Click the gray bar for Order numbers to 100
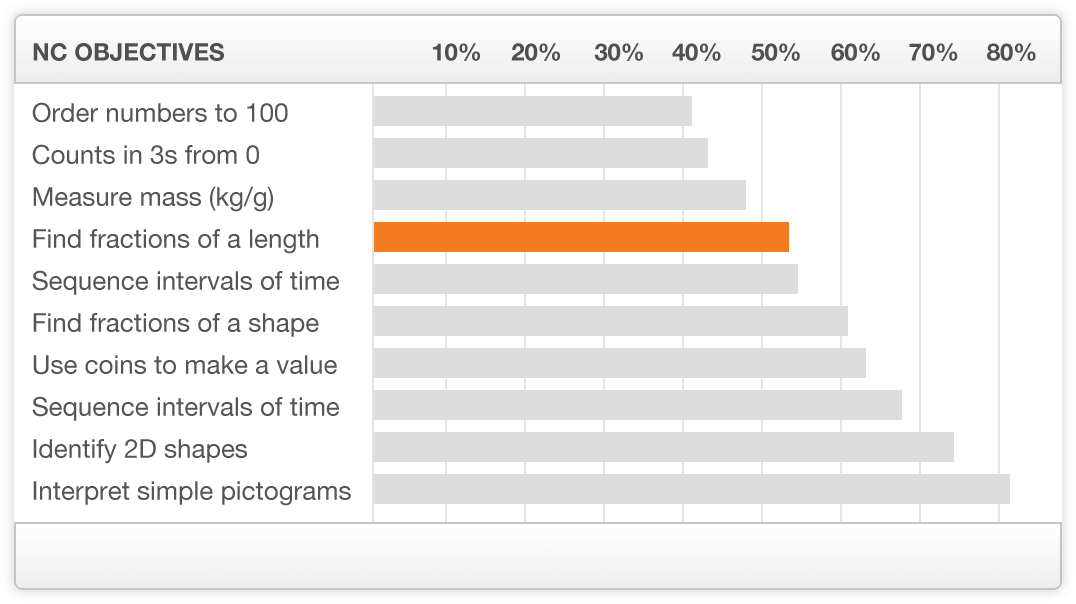 tap(532, 111)
